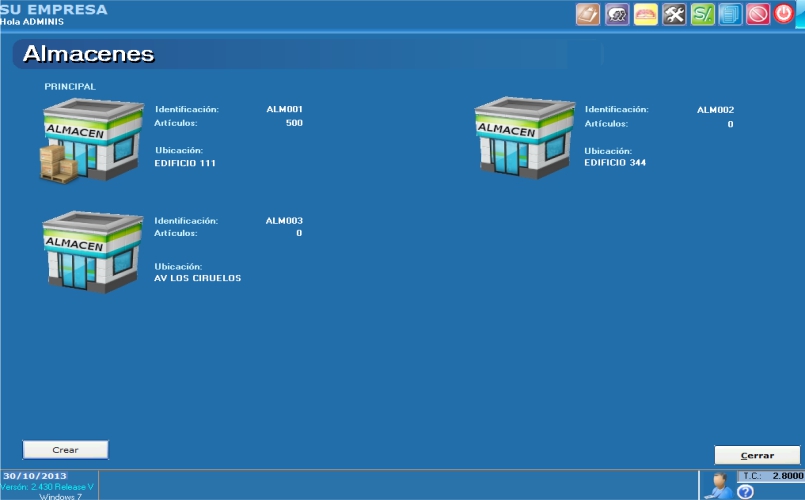
Task: Click the red prohibited circle icon
Action: [758, 15]
